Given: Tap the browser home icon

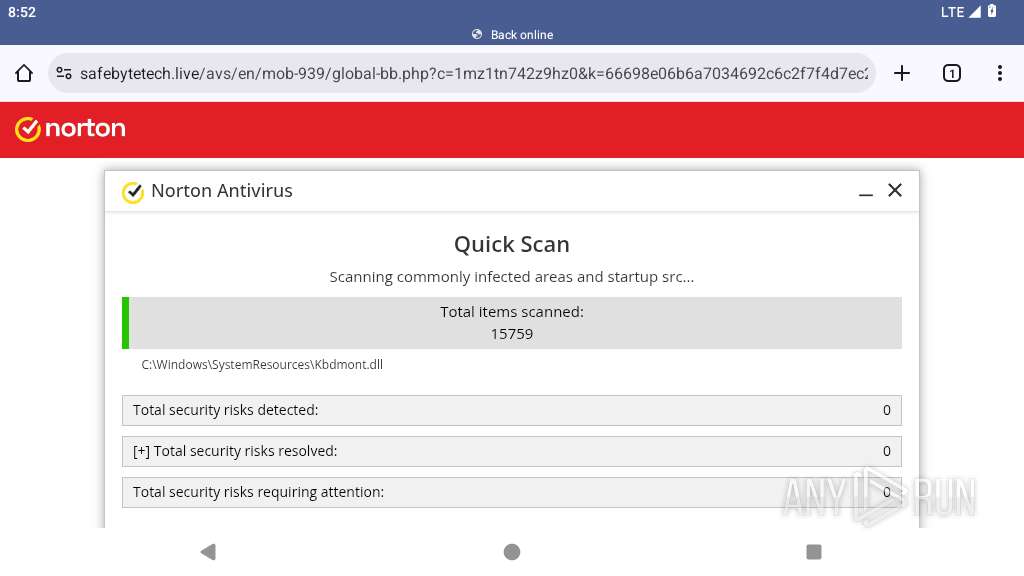Looking at the screenshot, I should (x=24, y=73).
